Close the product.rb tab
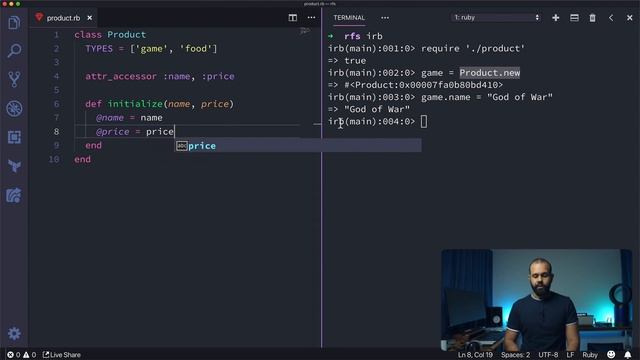Screen dimensions: 640x360 click(89, 18)
